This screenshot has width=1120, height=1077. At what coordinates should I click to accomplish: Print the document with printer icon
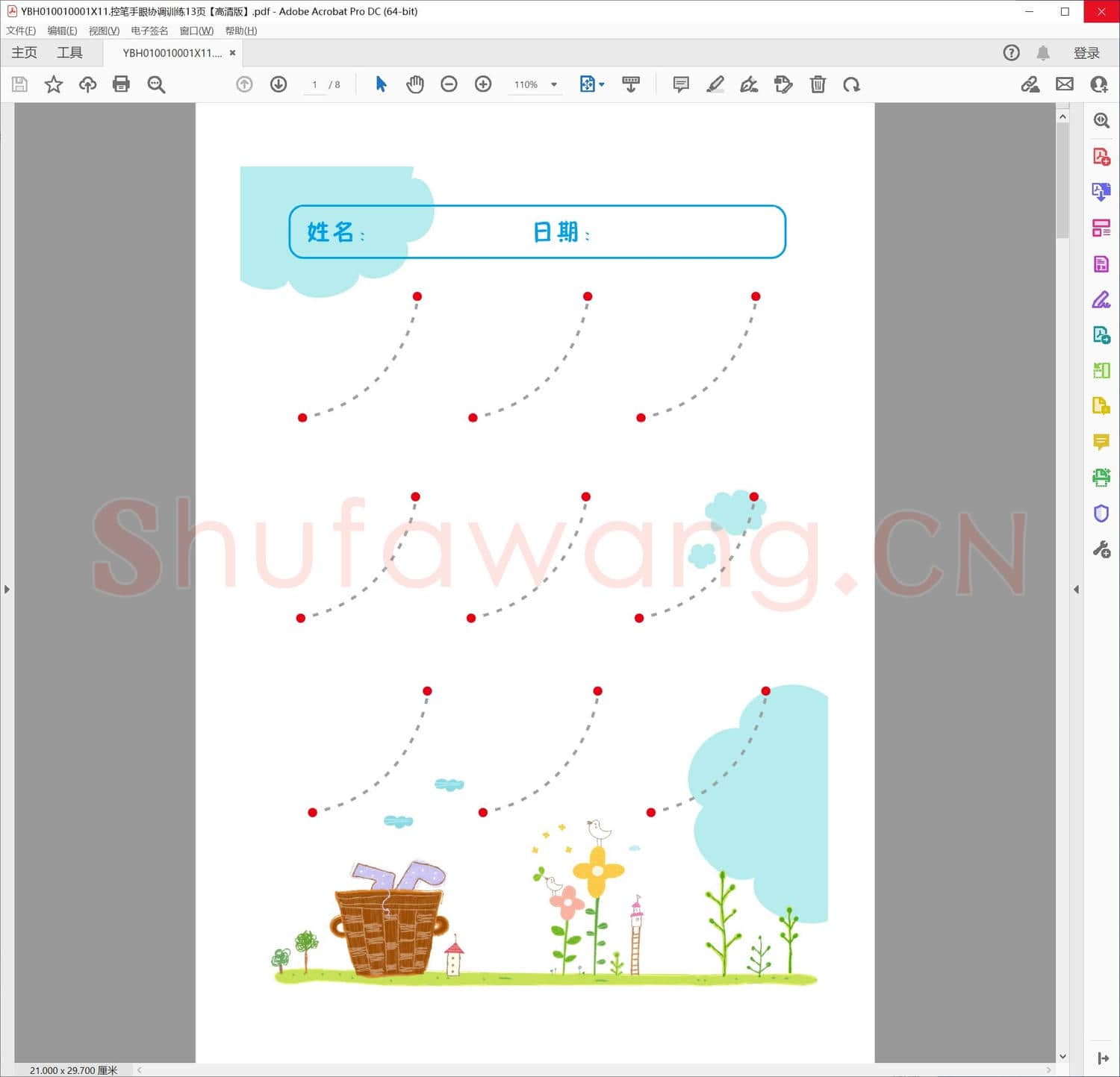pos(121,84)
